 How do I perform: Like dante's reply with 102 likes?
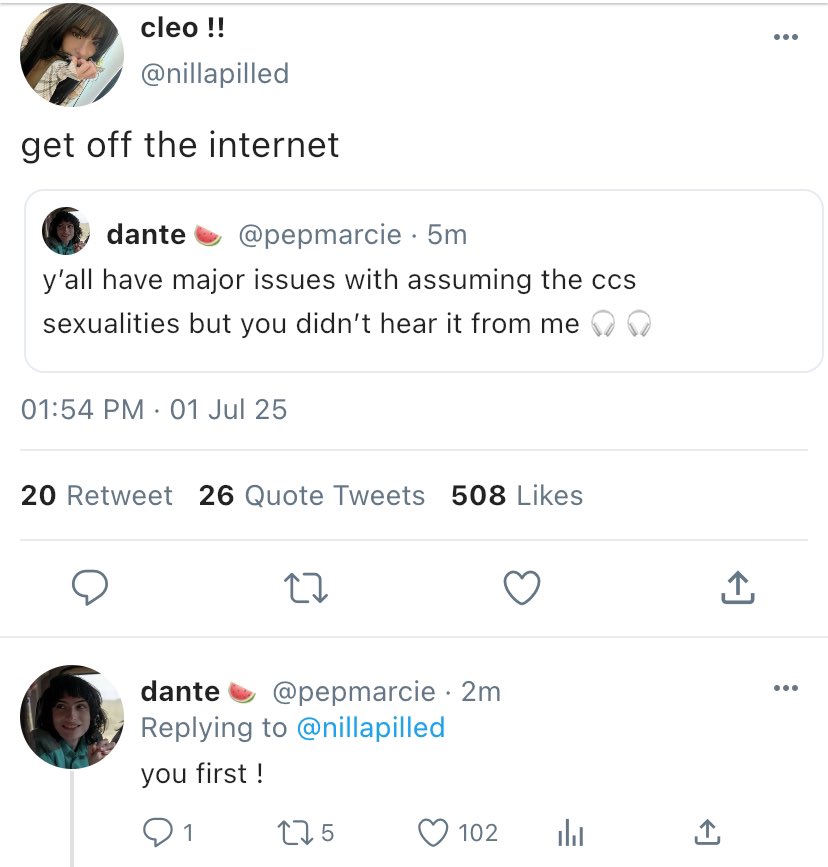[x=431, y=832]
